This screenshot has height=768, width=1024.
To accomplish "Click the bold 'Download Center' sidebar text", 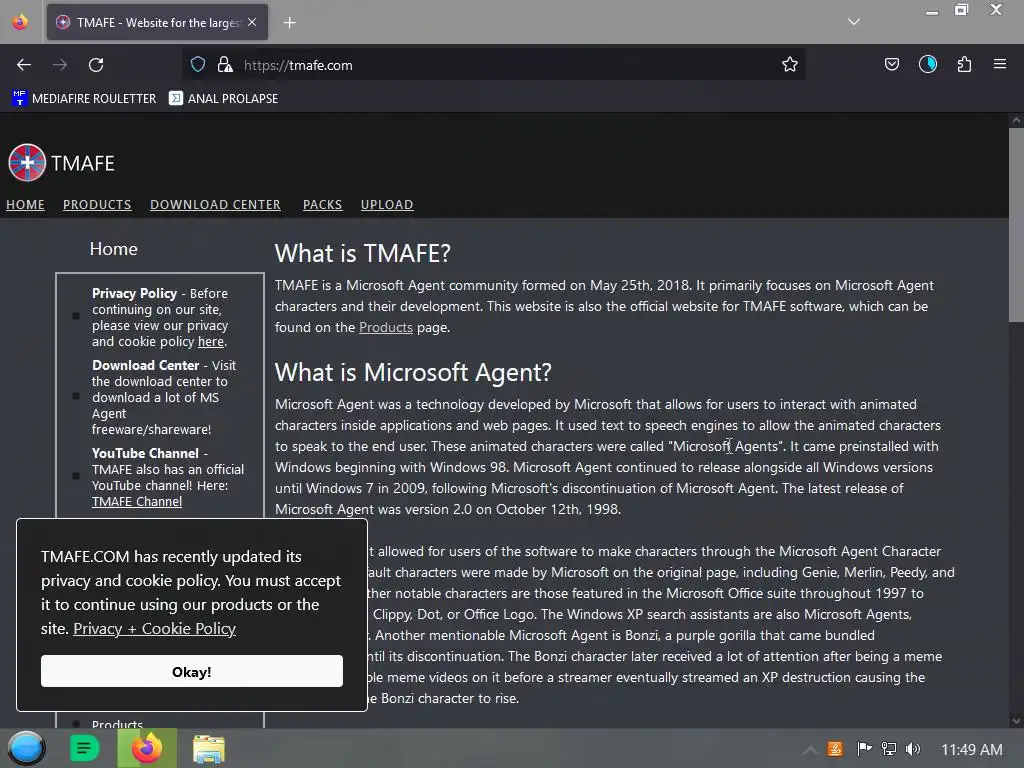I will pos(146,365).
